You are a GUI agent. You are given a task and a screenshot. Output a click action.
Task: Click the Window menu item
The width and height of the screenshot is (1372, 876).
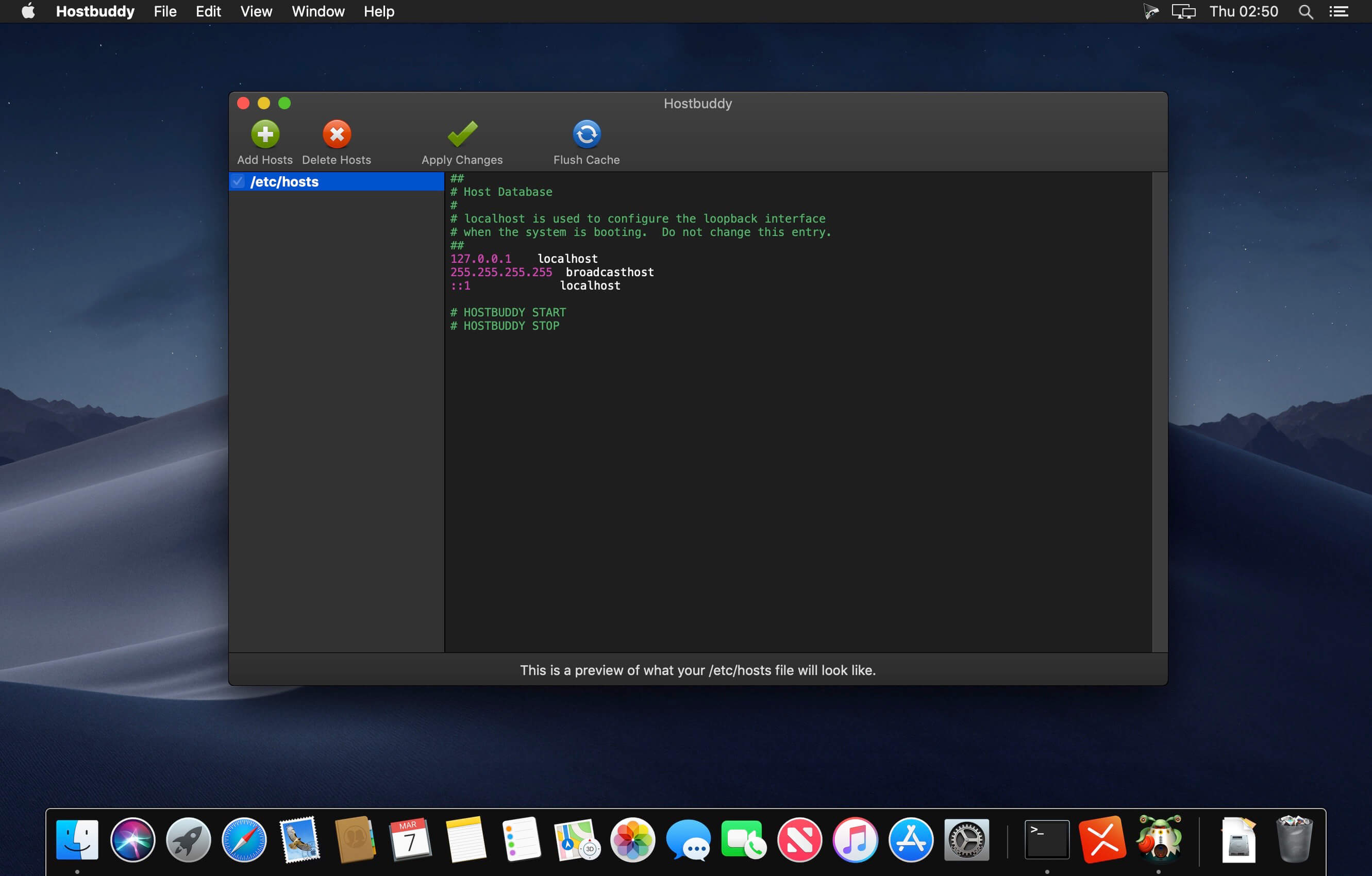[x=317, y=11]
